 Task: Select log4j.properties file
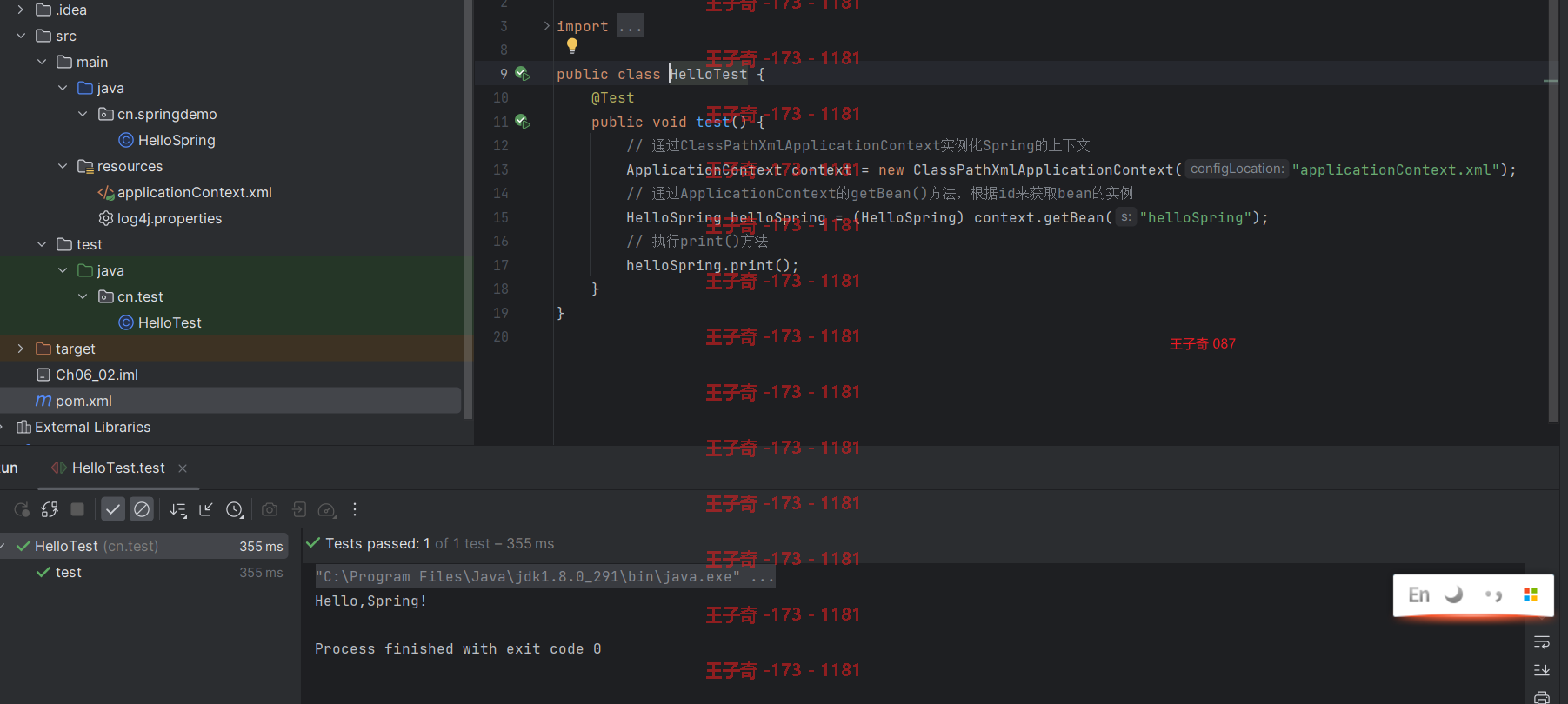click(160, 218)
